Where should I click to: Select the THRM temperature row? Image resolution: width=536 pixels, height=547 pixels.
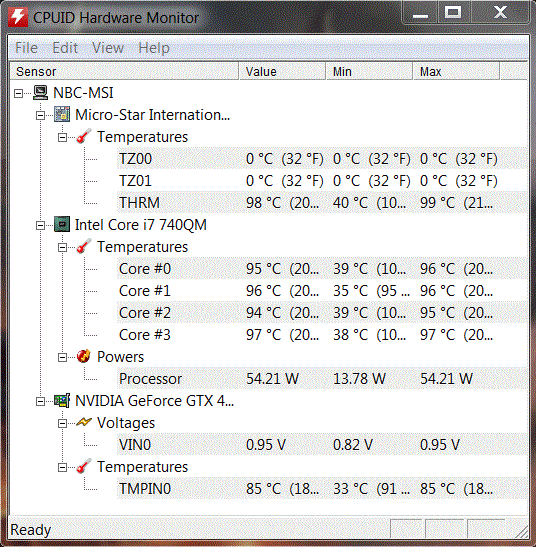(321, 203)
